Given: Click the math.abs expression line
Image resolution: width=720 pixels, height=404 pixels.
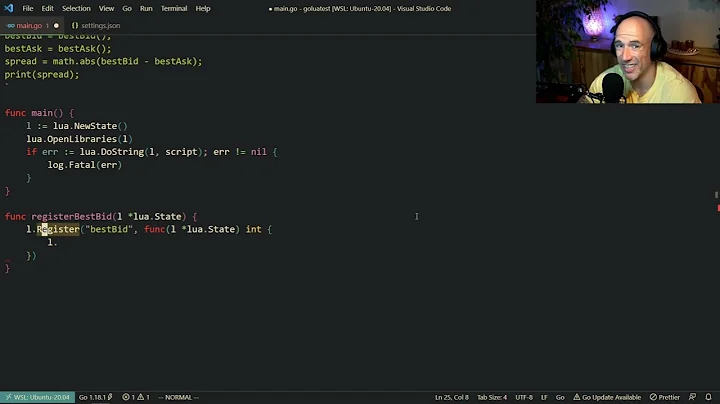Looking at the screenshot, I should tap(103, 61).
